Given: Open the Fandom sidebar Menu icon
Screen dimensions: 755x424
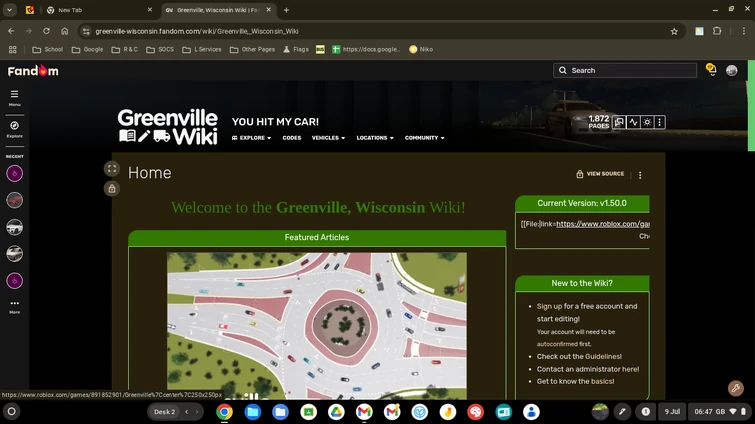Looking at the screenshot, I should point(14,97).
